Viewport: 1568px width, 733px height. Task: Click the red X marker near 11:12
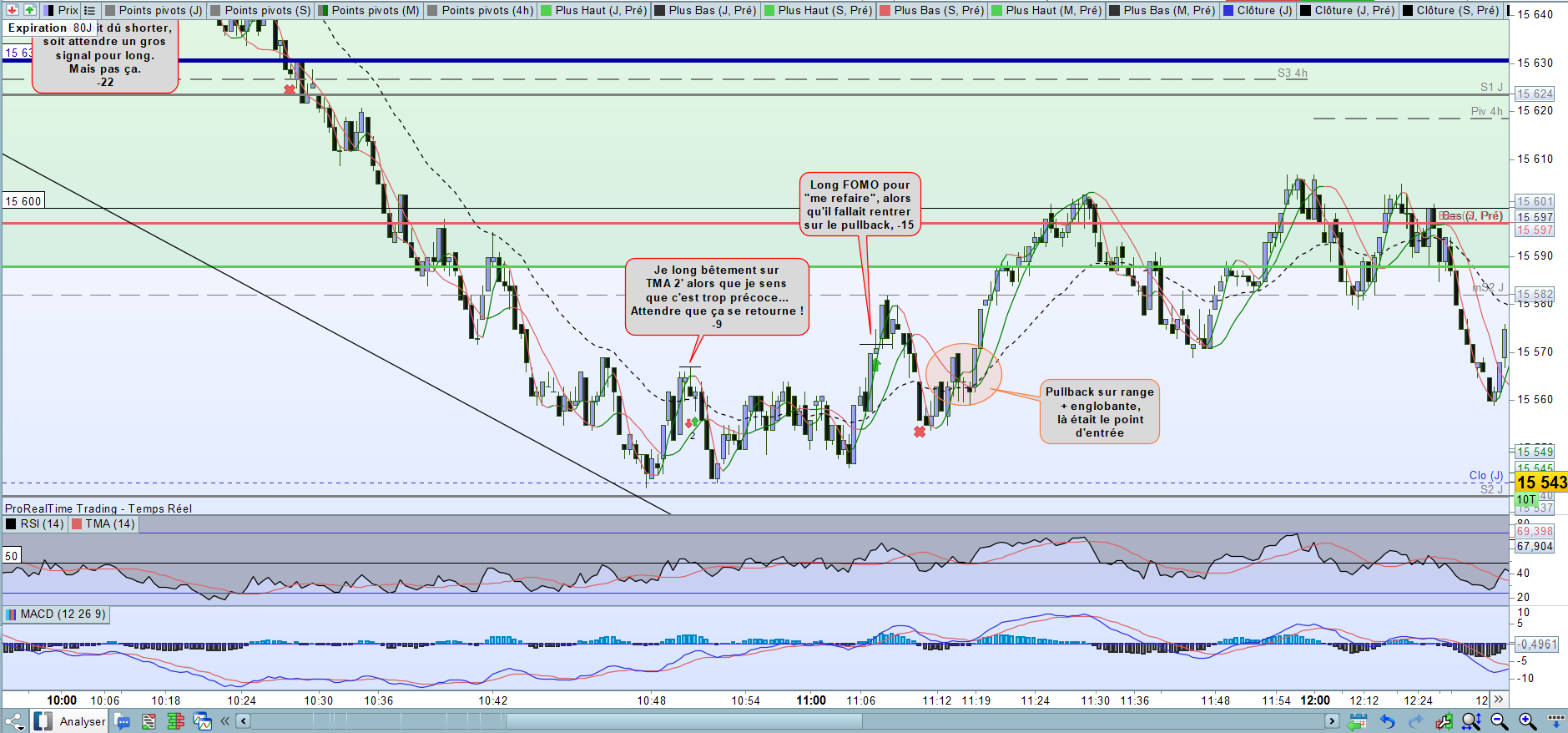point(920,432)
